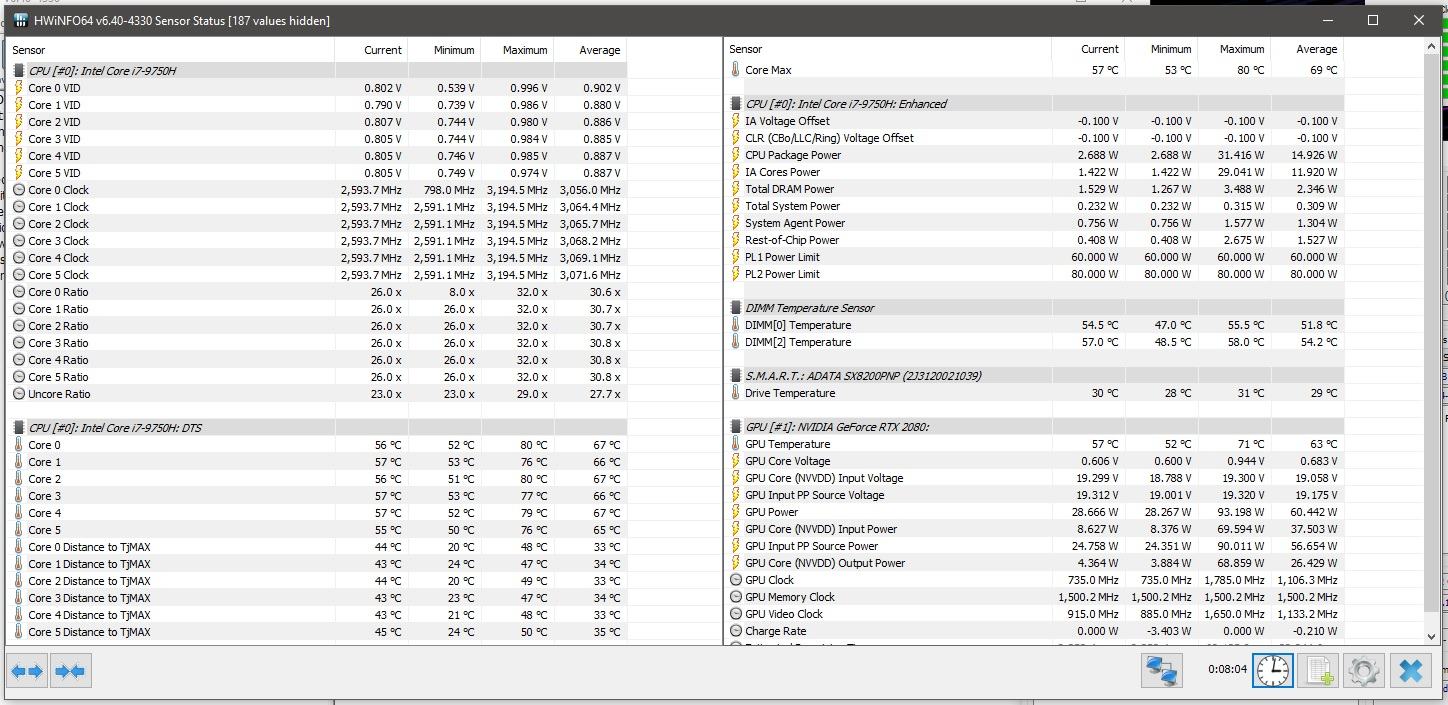Screen dimensions: 1448x705
Task: Click icon beside Uncore Ratio
Action: pyautogui.click(x=19, y=394)
